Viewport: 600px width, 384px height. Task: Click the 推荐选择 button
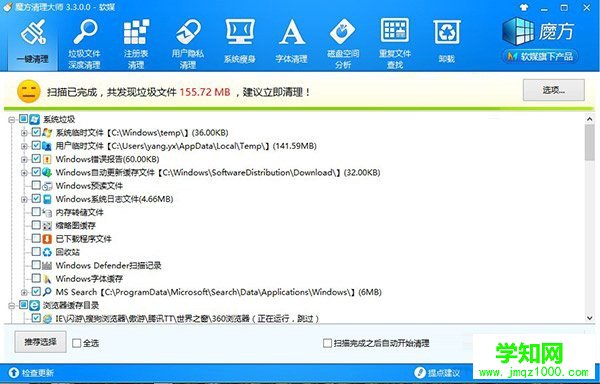click(x=41, y=342)
